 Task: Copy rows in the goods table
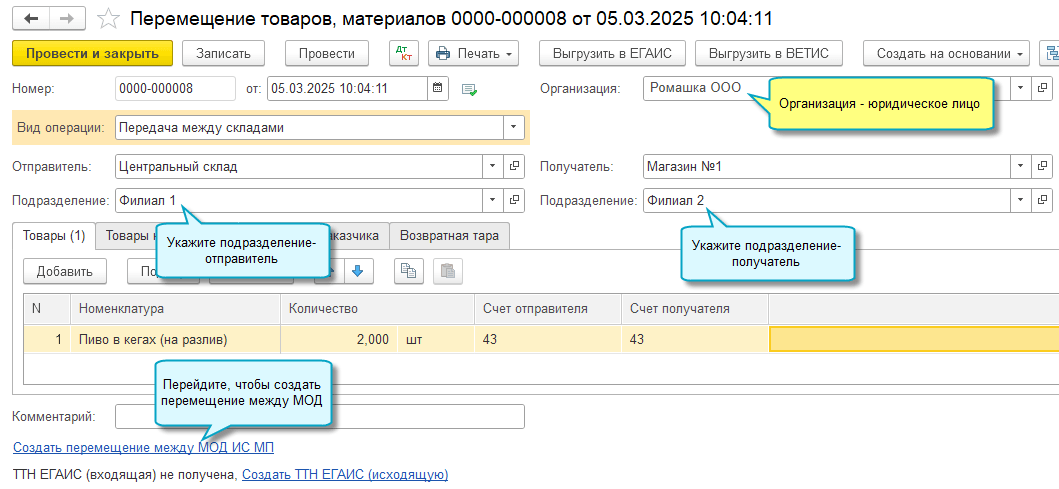[408, 270]
